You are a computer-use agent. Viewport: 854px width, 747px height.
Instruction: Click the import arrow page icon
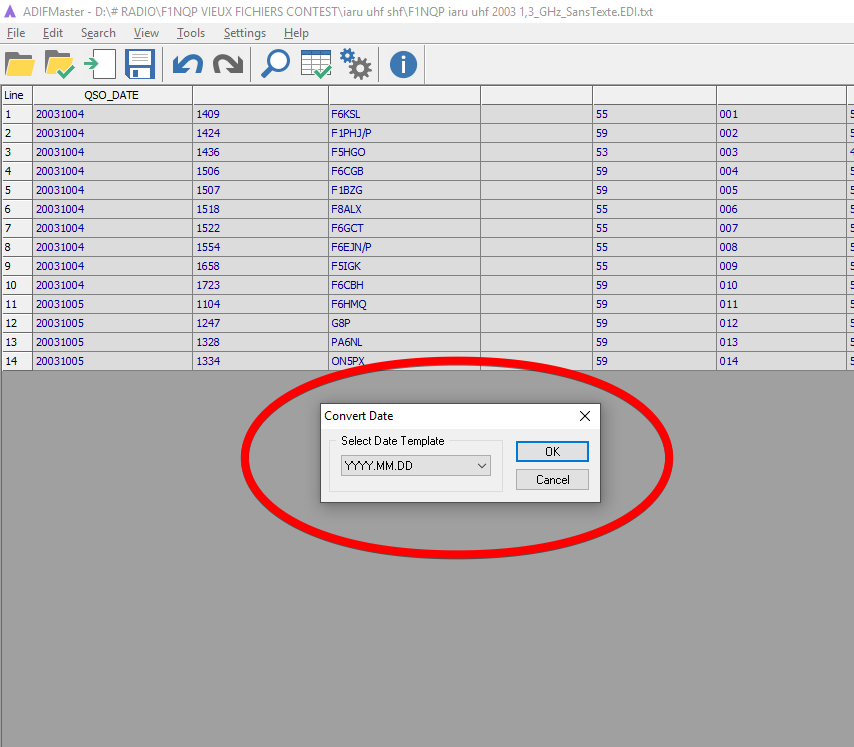tap(99, 65)
